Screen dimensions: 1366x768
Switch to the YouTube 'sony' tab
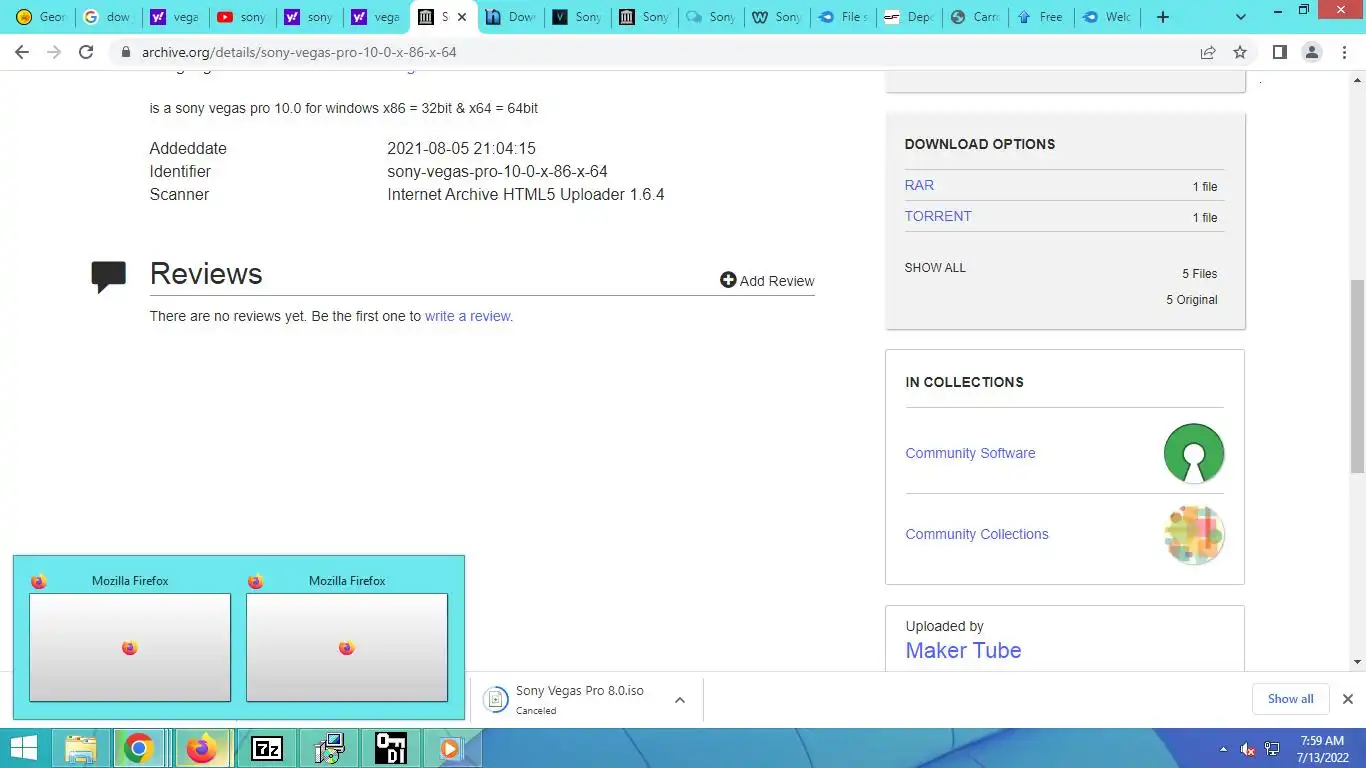click(241, 17)
